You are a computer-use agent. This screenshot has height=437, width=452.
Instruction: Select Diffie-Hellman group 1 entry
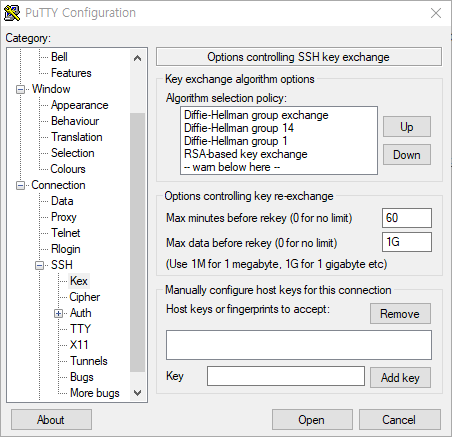click(235, 141)
